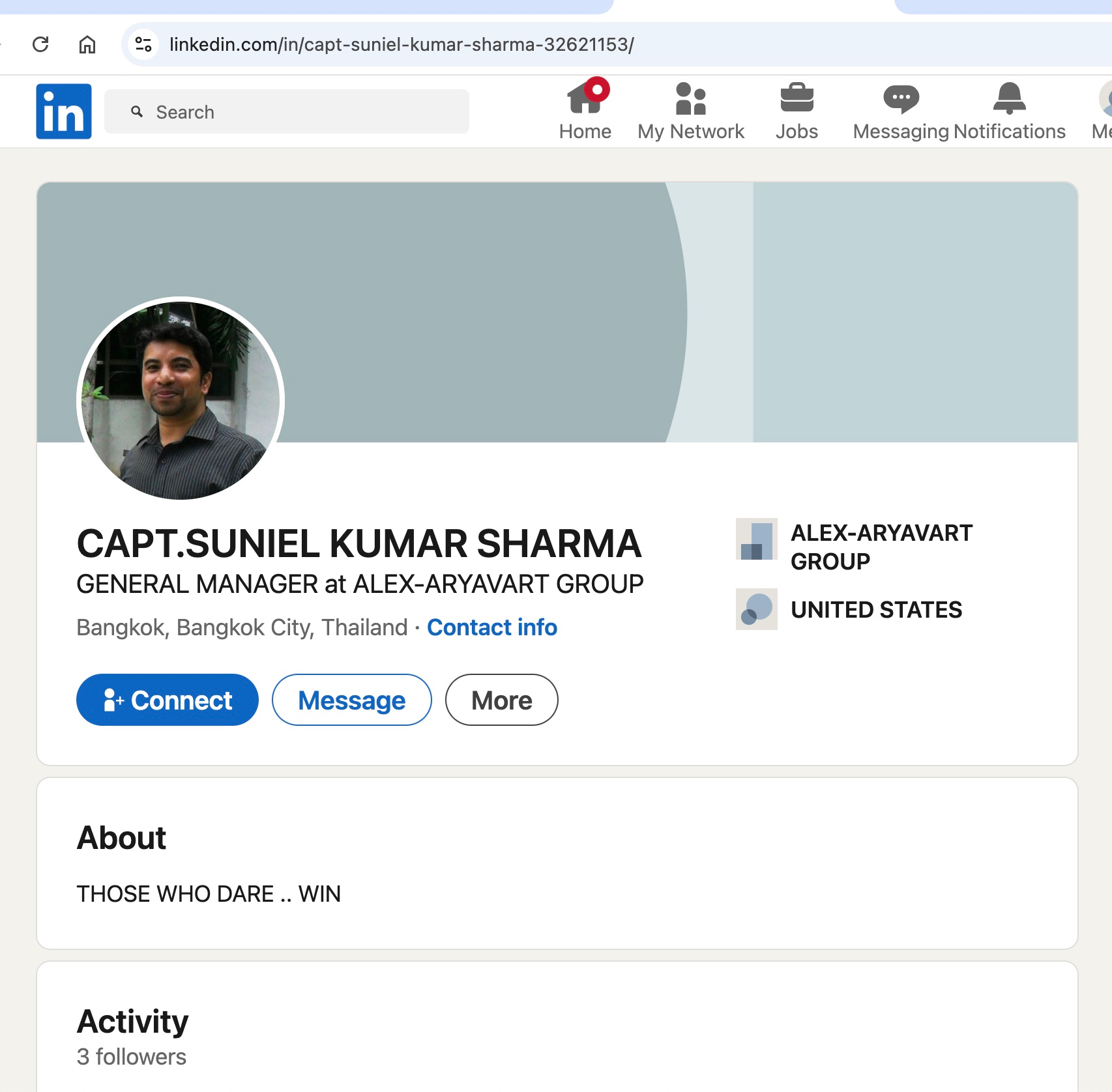This screenshot has width=1112, height=1092.
Task: Expand the More actions button
Action: coord(501,700)
